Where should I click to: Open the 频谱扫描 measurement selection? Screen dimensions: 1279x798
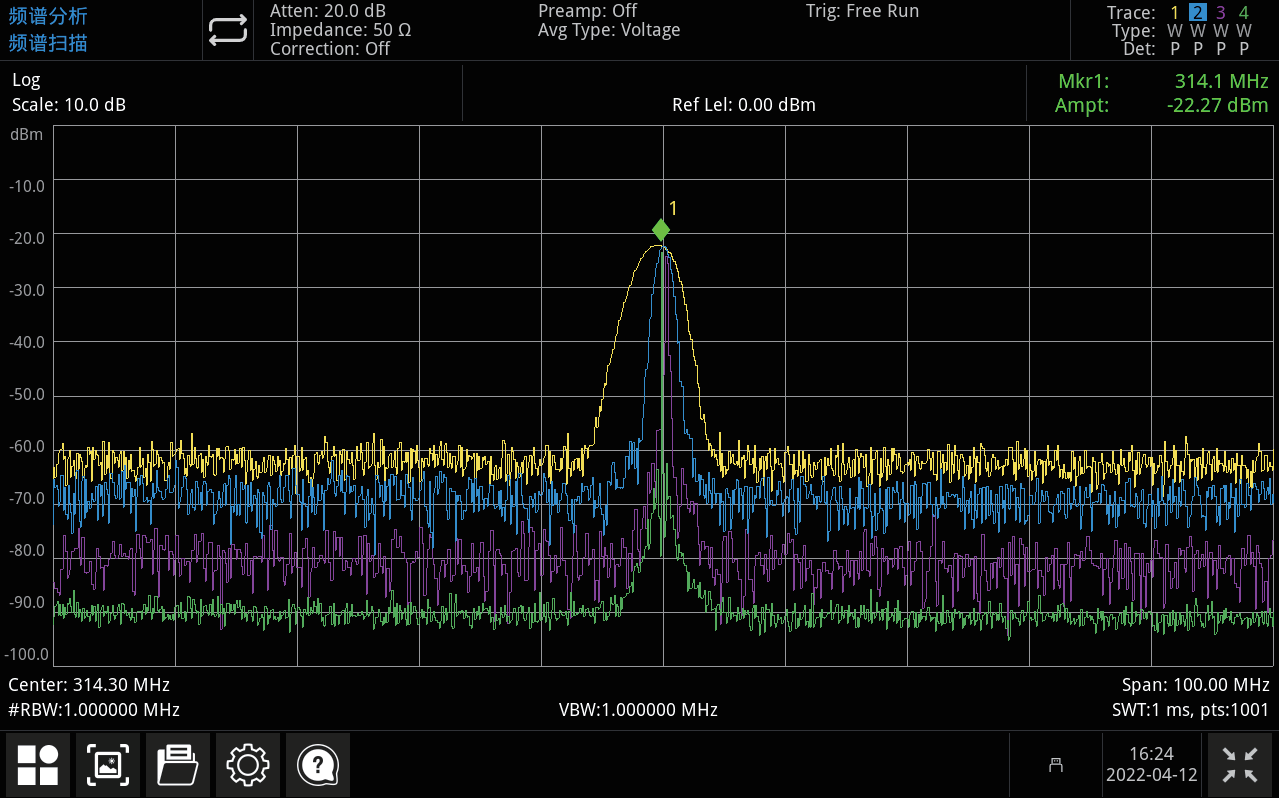tap(48, 43)
